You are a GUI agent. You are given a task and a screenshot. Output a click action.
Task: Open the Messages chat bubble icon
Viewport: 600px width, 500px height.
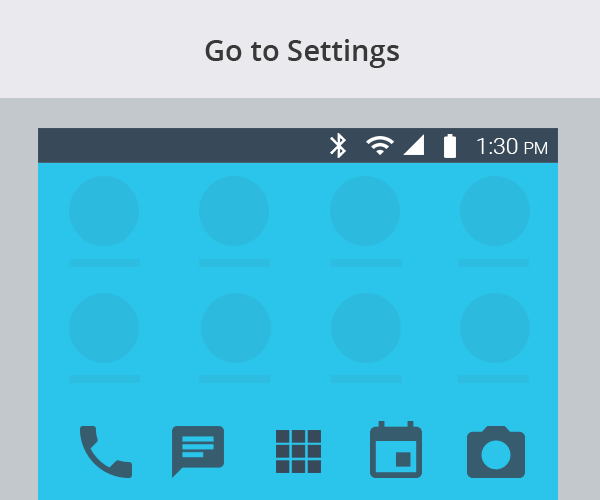(198, 451)
